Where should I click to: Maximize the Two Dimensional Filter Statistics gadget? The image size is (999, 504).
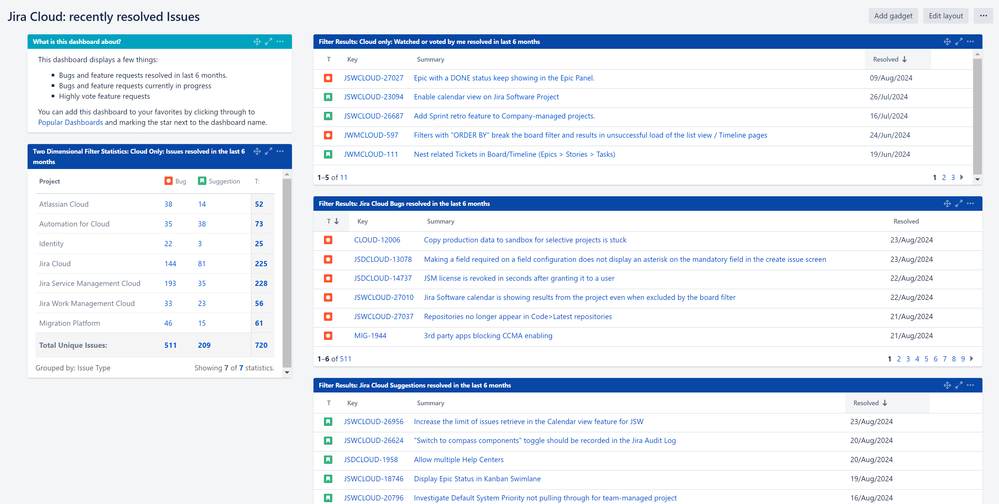(x=269, y=151)
